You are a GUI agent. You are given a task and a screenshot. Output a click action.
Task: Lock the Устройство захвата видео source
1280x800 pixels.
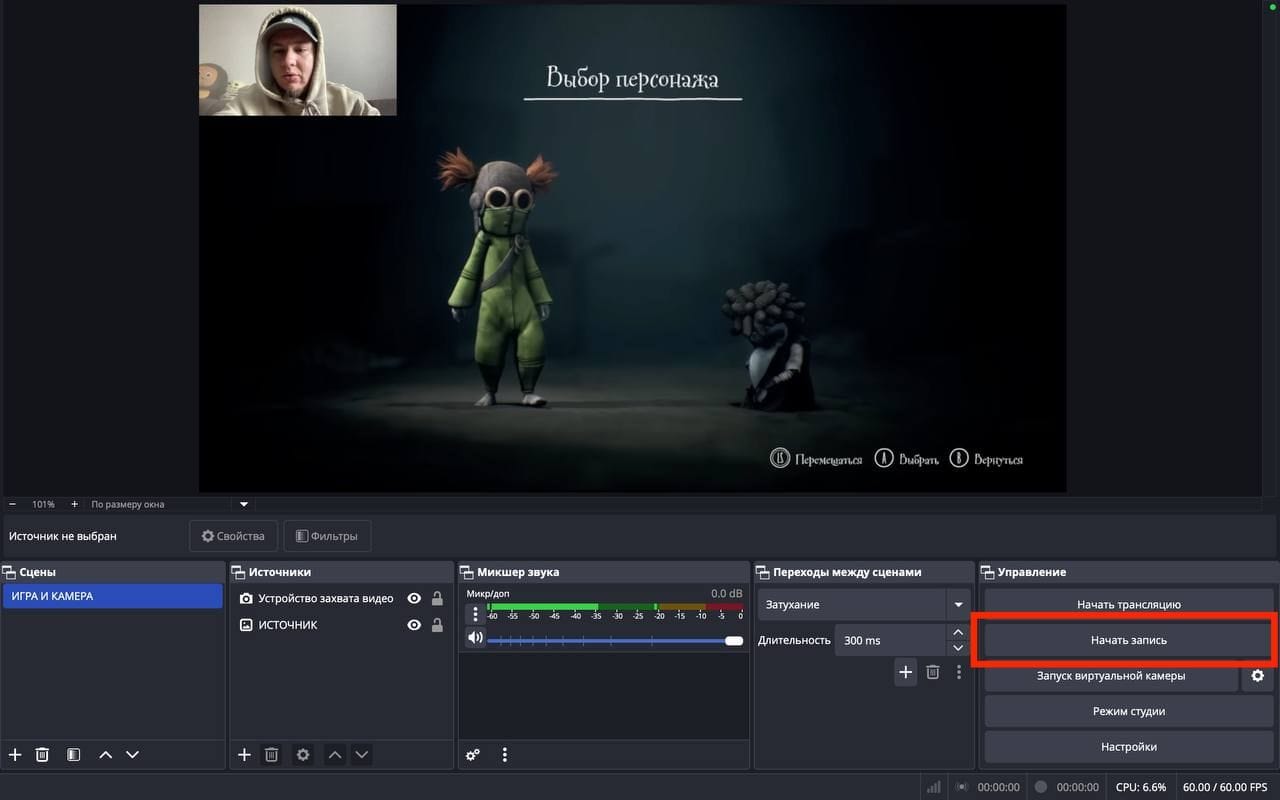click(436, 598)
